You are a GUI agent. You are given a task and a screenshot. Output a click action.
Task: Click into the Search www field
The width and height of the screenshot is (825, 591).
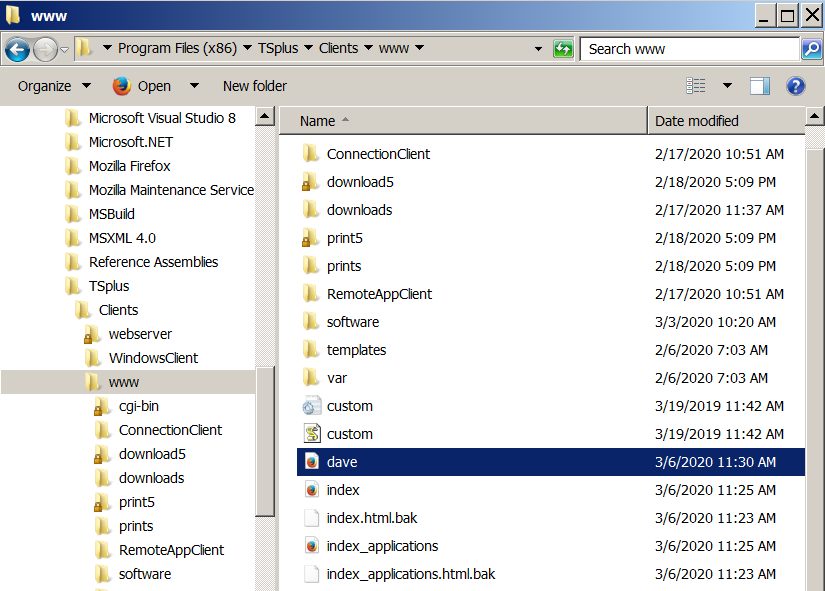(690, 49)
